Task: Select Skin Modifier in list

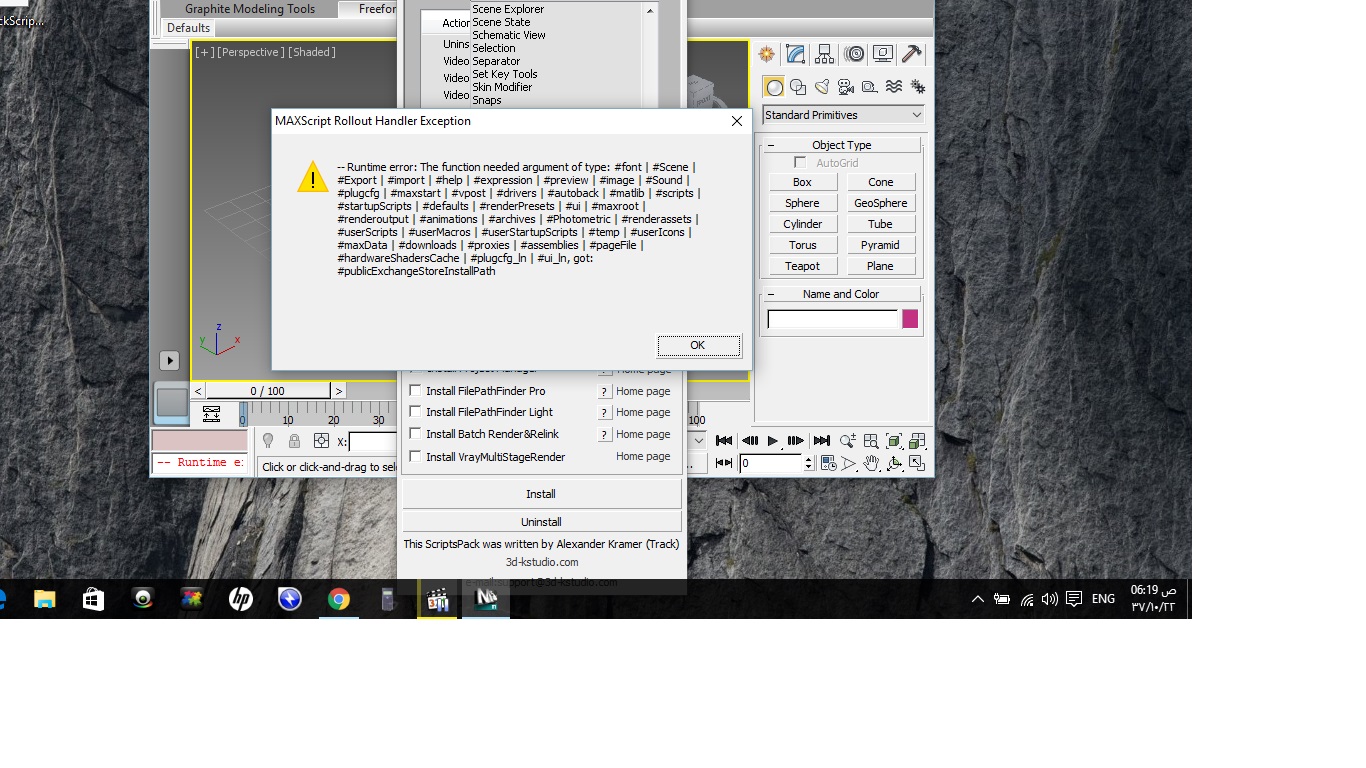Action: point(502,87)
